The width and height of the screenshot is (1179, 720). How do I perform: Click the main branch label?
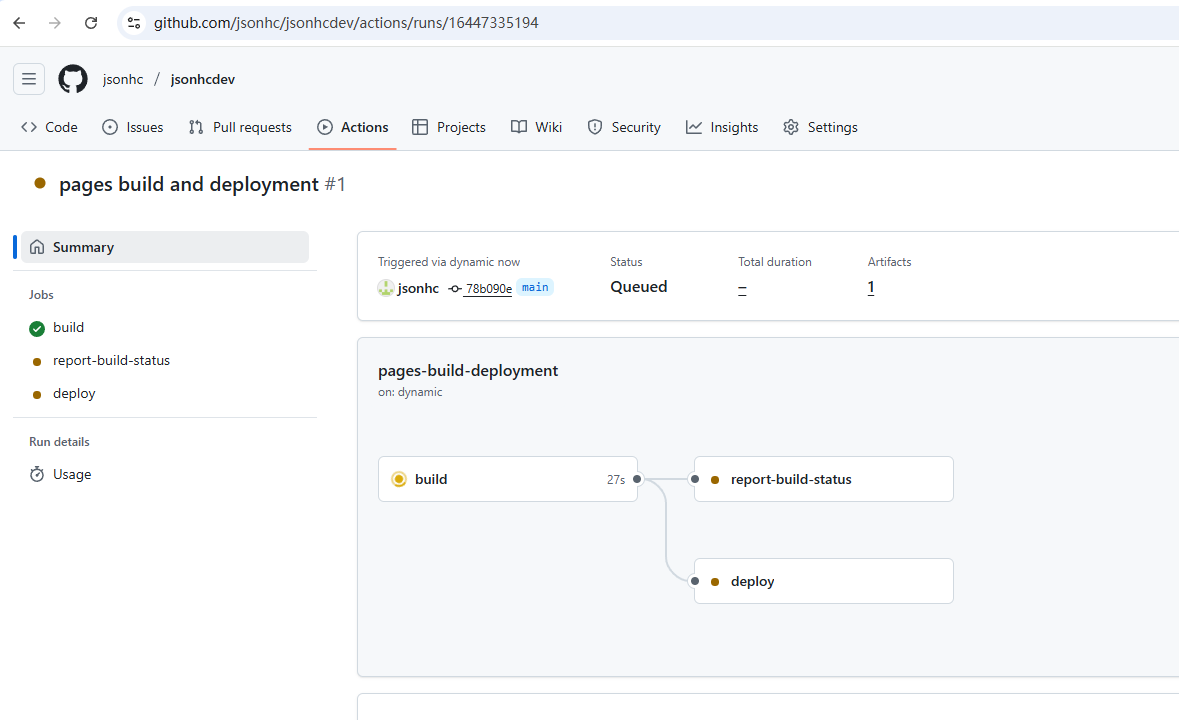tap(535, 287)
